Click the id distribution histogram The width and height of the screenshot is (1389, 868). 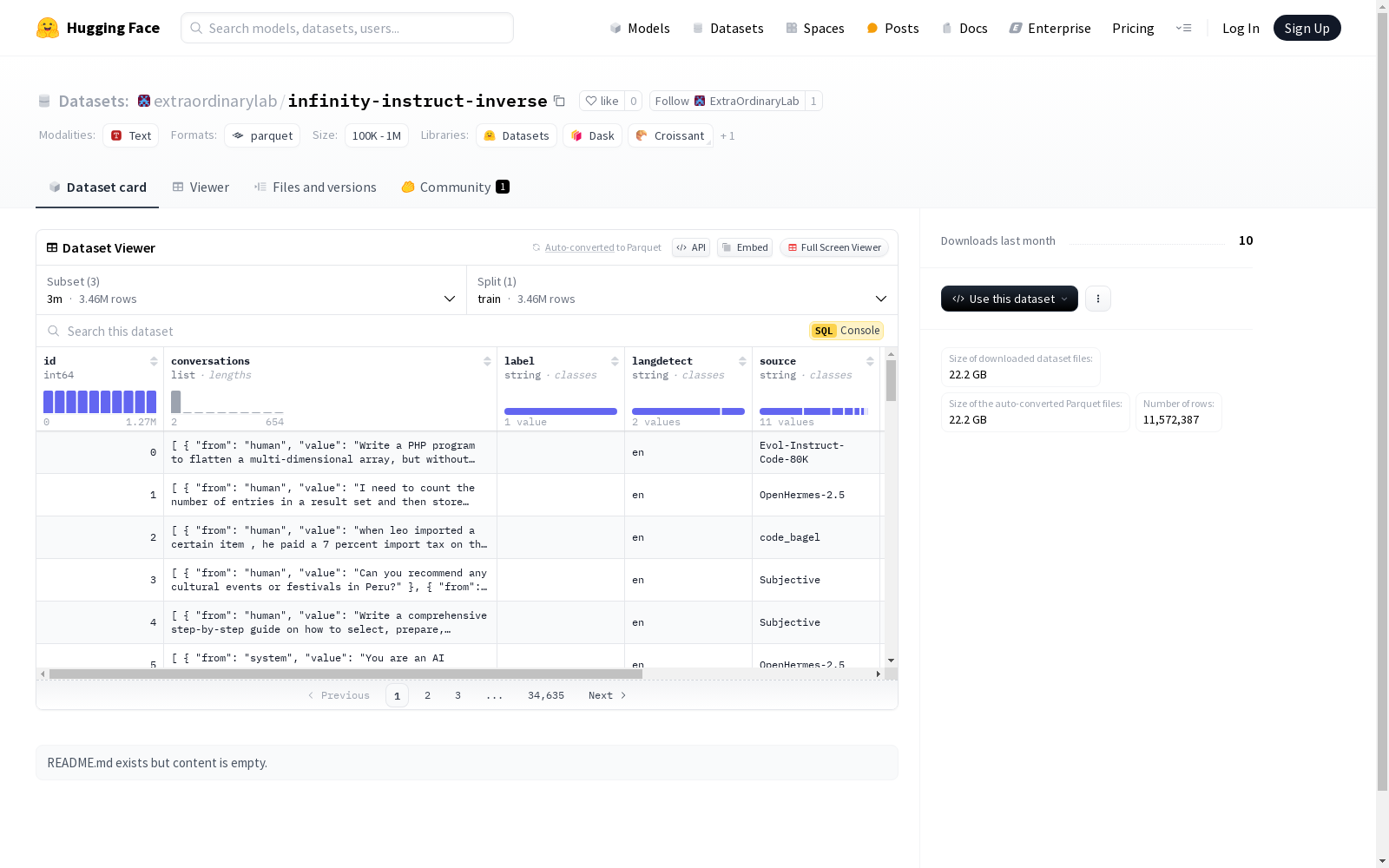(x=100, y=402)
